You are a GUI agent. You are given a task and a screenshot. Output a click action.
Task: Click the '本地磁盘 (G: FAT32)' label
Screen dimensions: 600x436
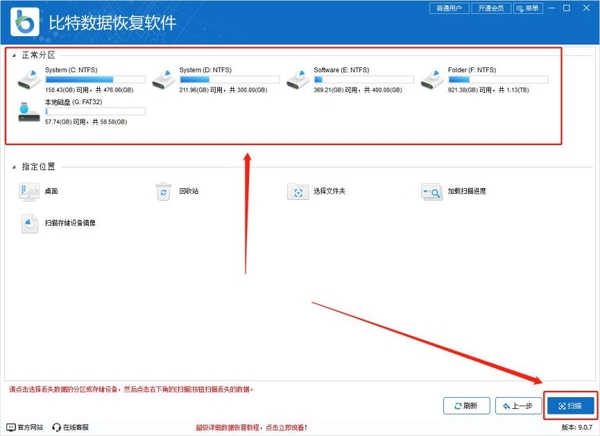73,102
